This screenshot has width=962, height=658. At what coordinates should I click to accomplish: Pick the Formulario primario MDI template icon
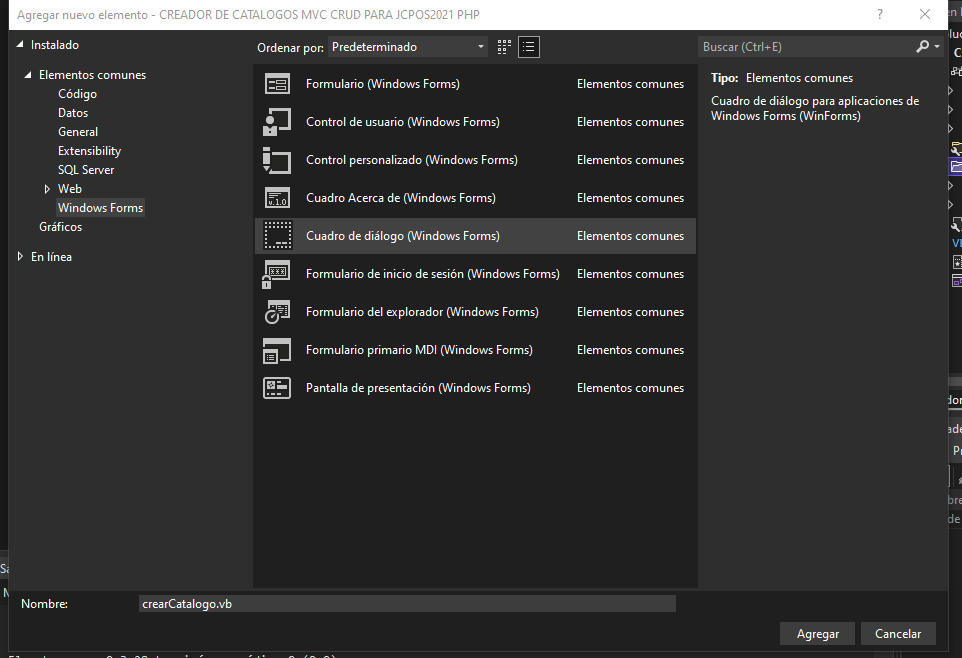pos(277,350)
